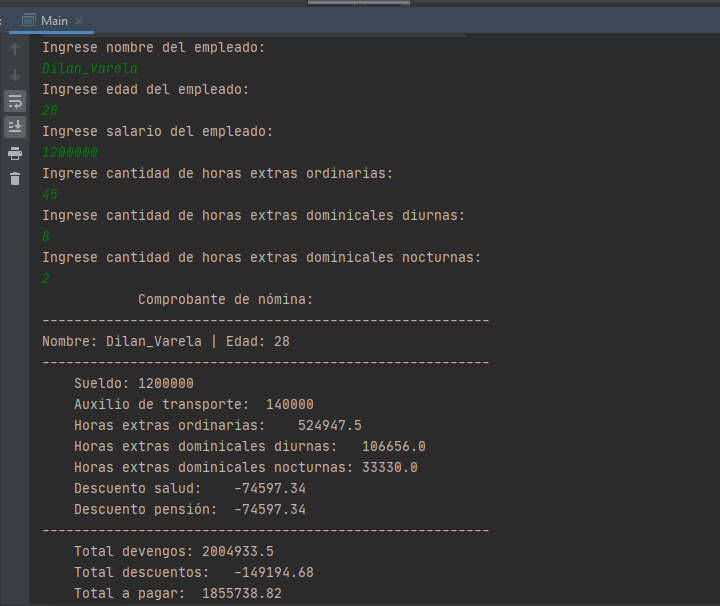The image size is (720, 606).
Task: Click the 'Horas extras ordinarias: 524947.5' line
Action: point(217,425)
